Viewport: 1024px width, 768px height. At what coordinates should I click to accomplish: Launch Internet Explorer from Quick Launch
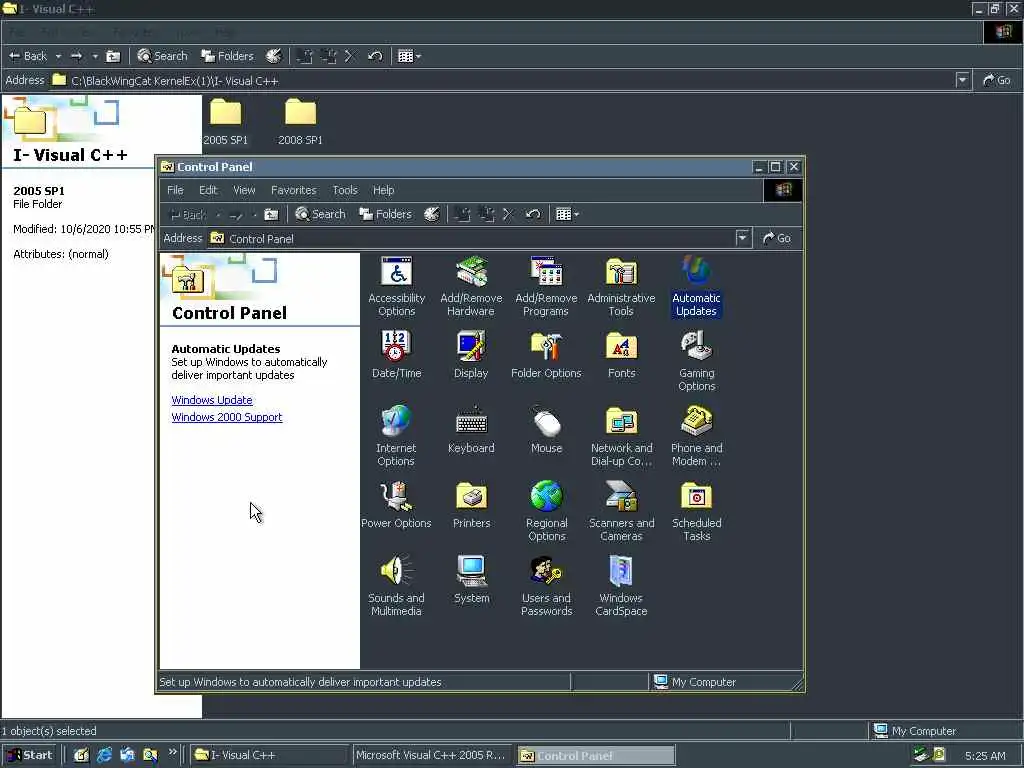click(104, 755)
